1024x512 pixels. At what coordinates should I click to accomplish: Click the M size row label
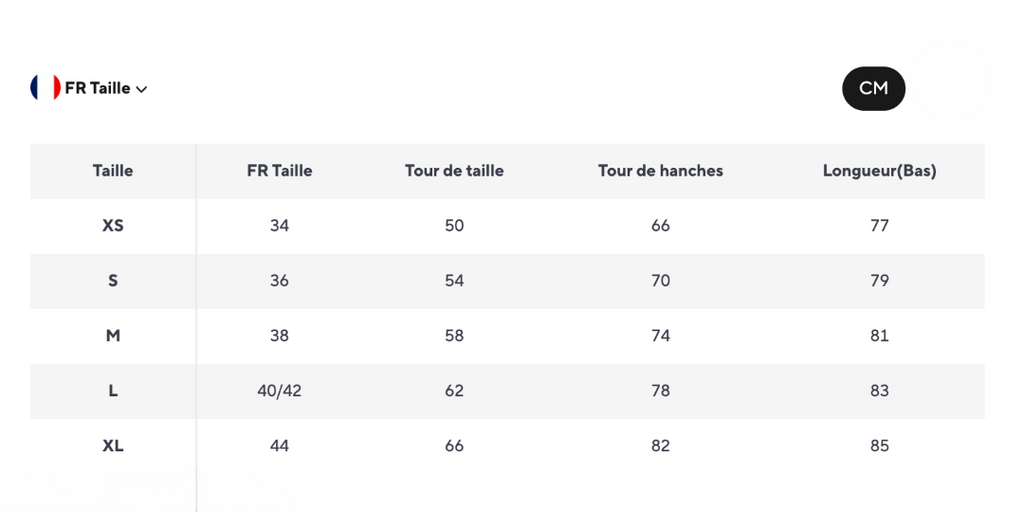(x=113, y=336)
